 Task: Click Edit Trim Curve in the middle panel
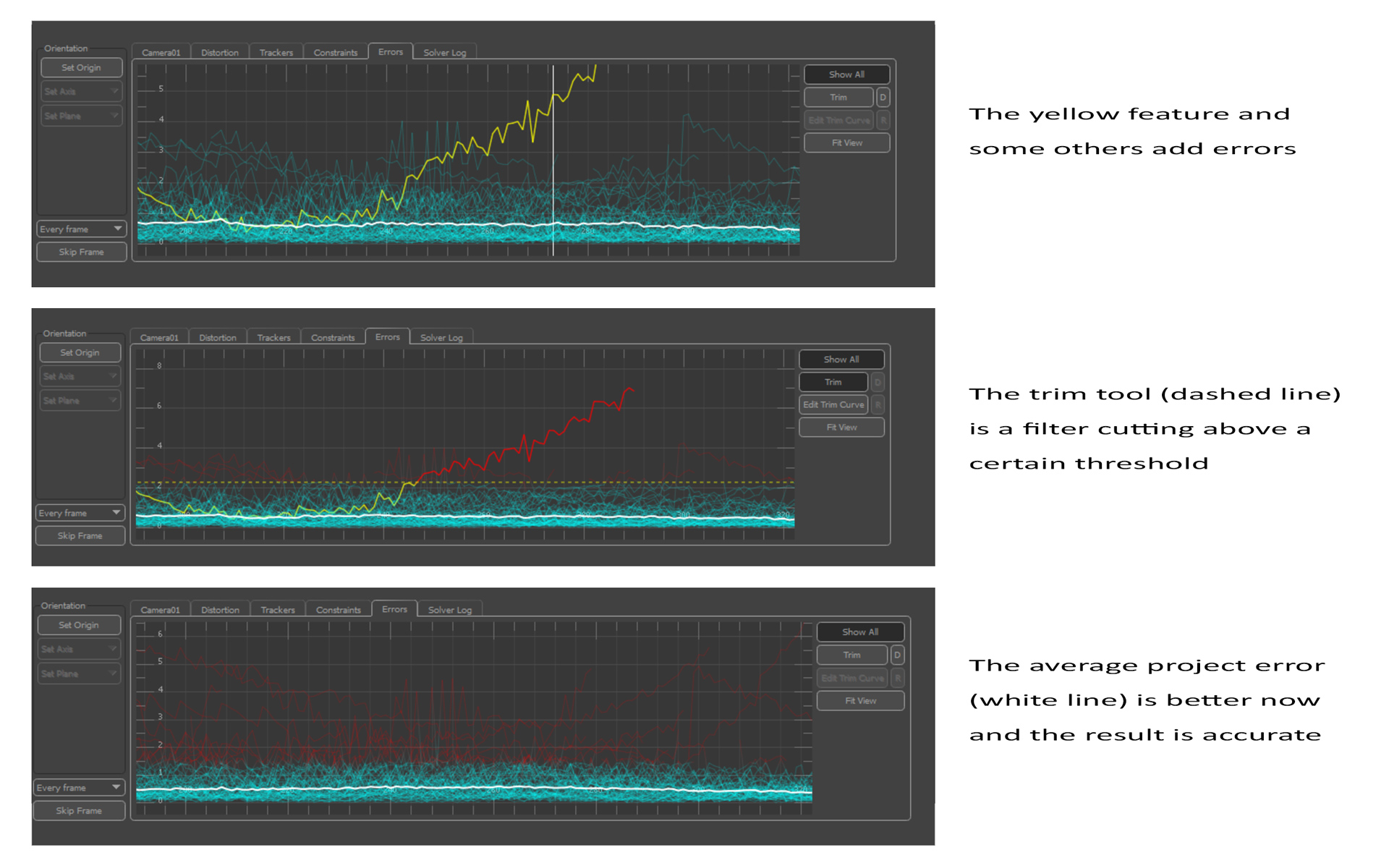(x=833, y=404)
